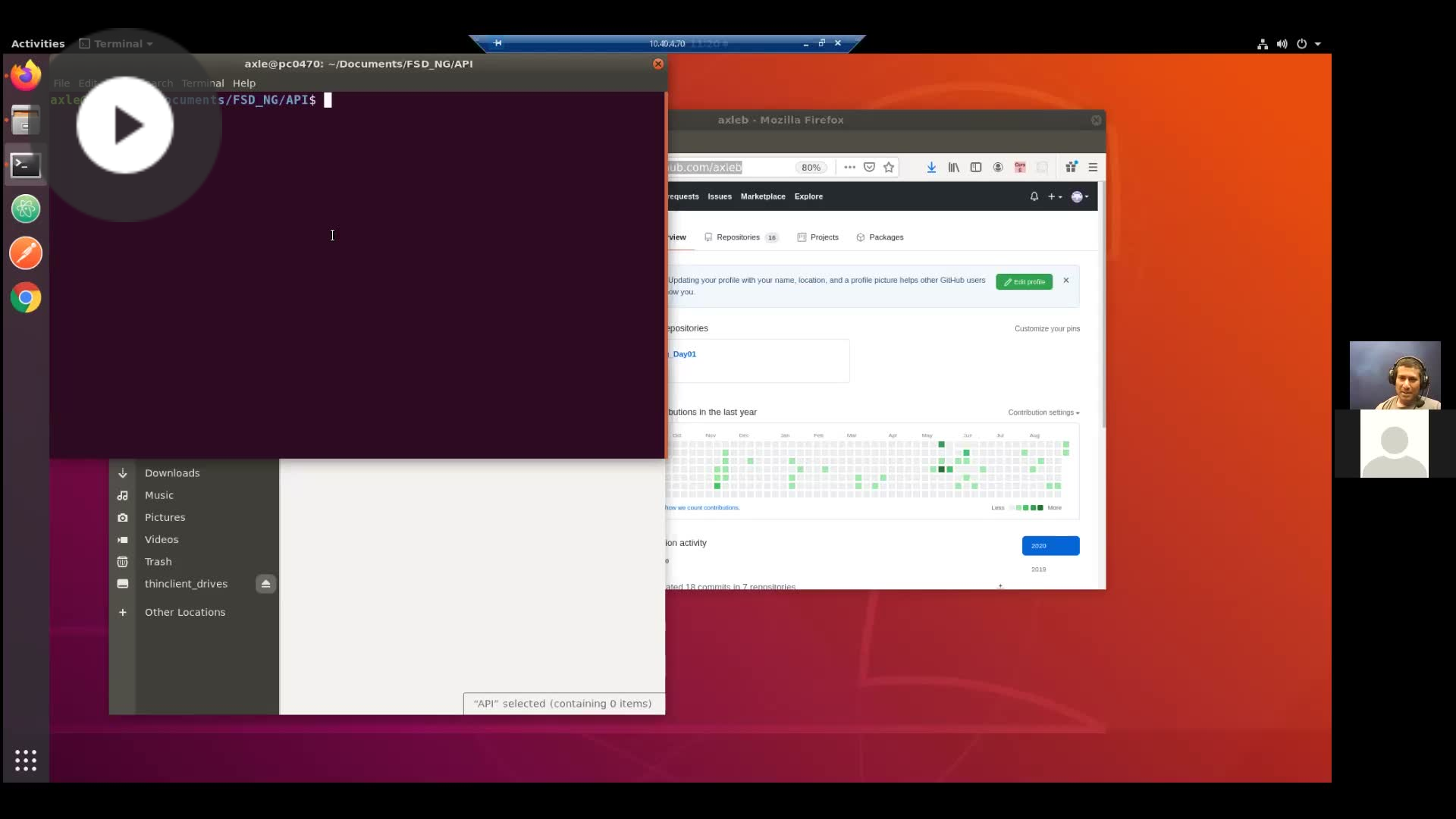1456x819 pixels.
Task: Click the video play overlay button
Action: coord(124,125)
